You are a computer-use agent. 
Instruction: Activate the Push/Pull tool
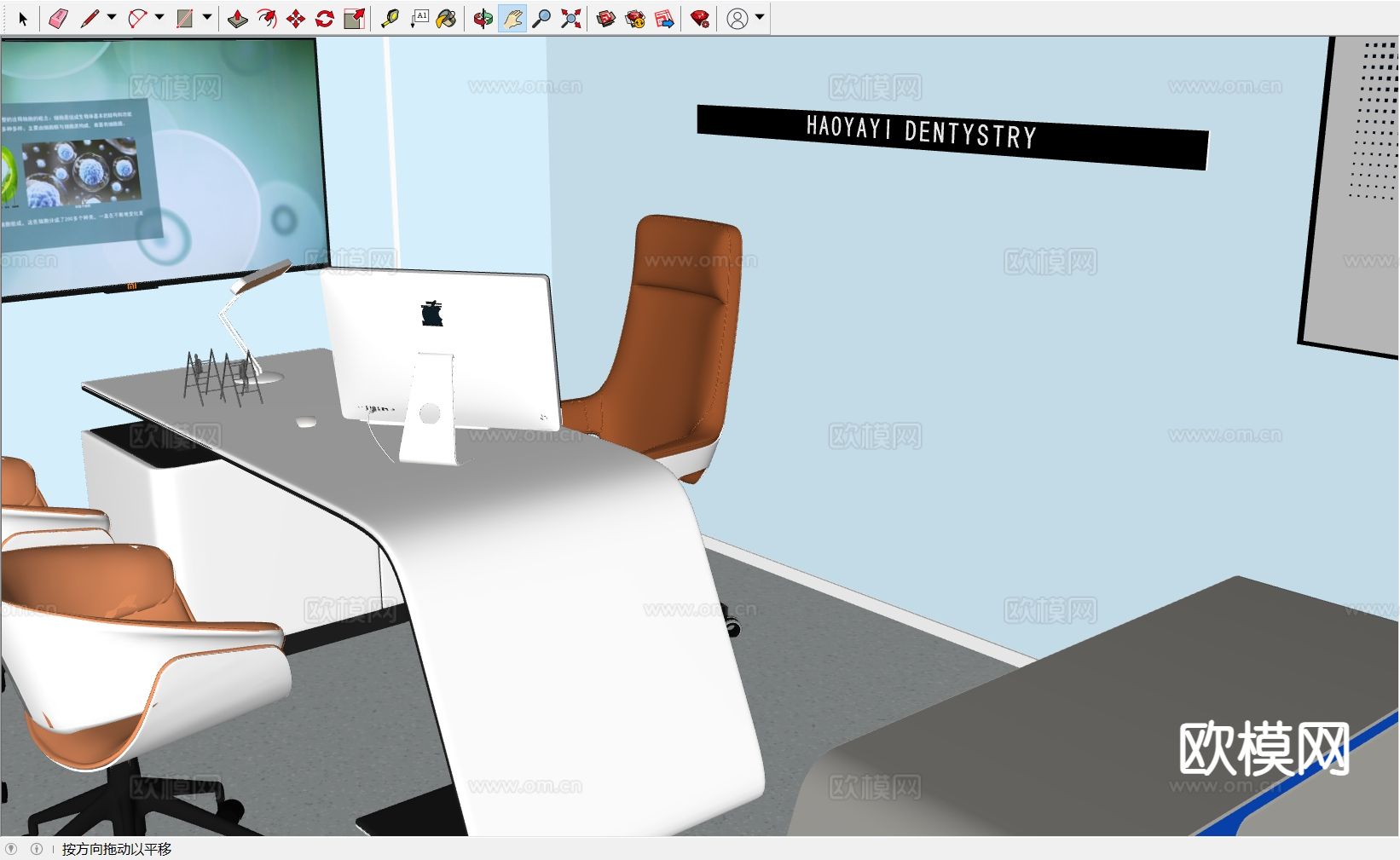[x=238, y=18]
